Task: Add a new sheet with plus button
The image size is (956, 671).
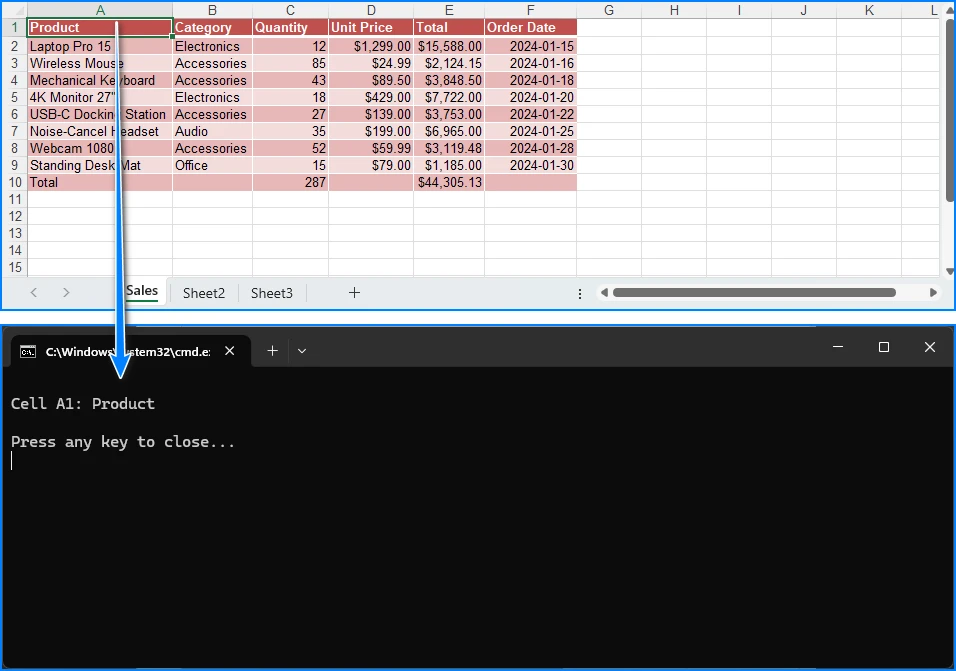Action: (354, 293)
